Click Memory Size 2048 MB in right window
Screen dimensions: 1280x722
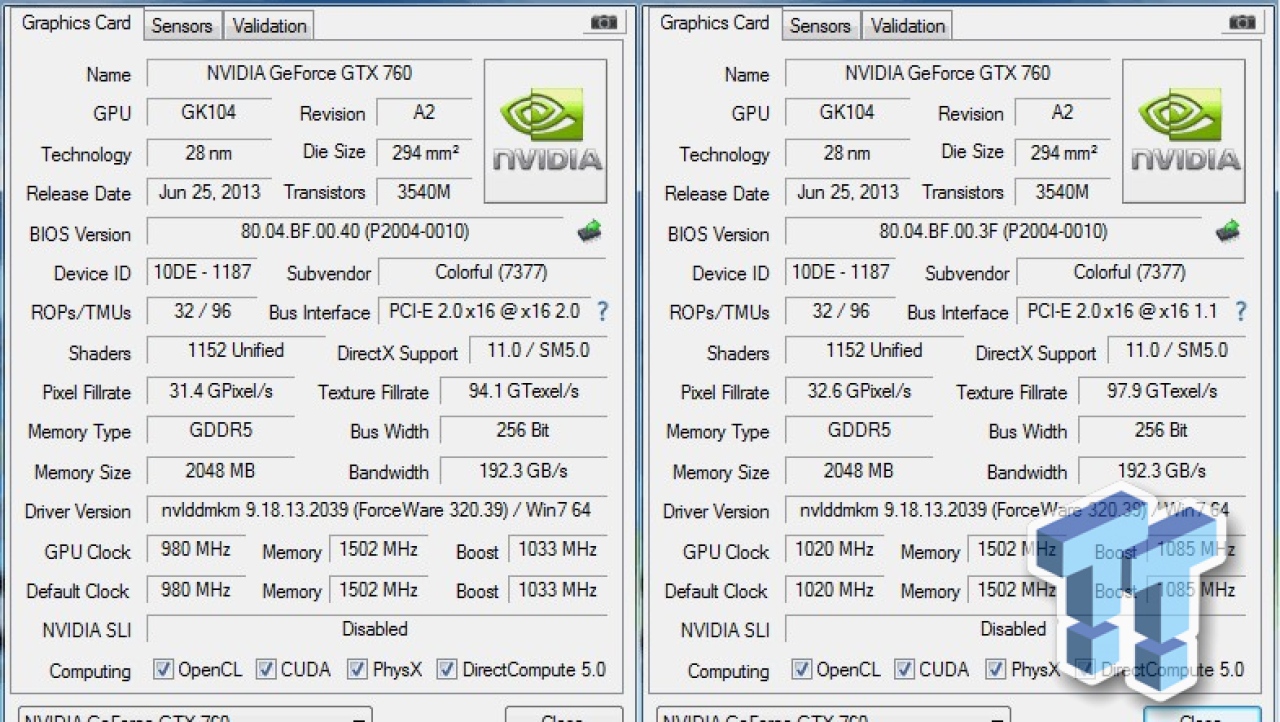[859, 470]
